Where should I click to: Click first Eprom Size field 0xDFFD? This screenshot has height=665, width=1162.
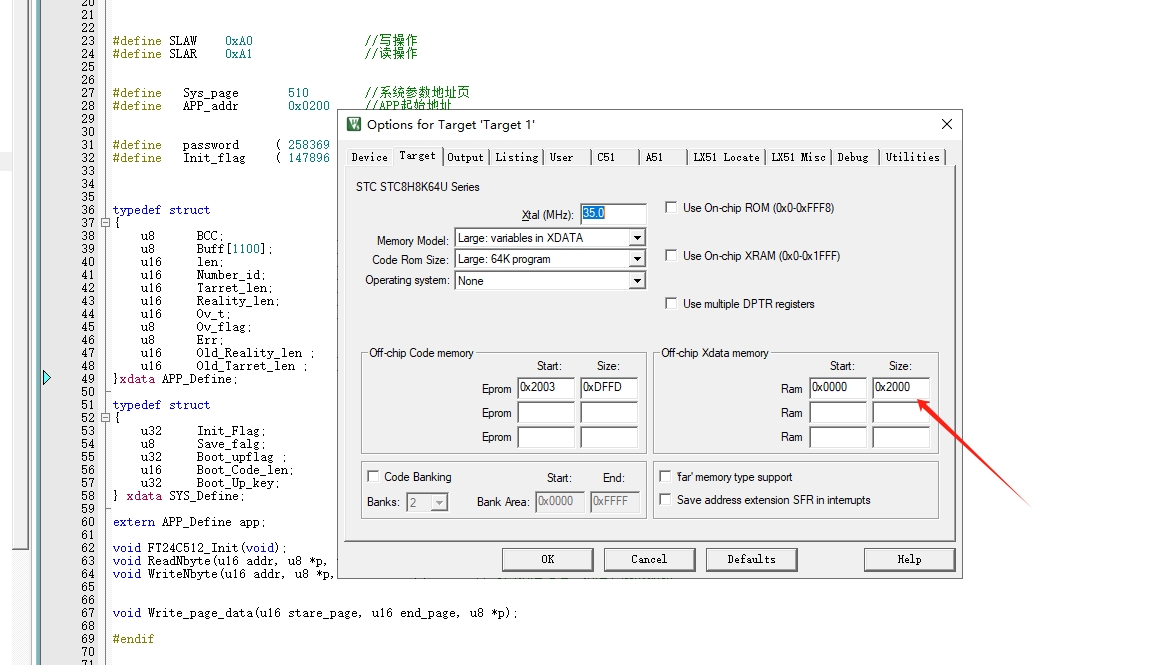(x=609, y=387)
